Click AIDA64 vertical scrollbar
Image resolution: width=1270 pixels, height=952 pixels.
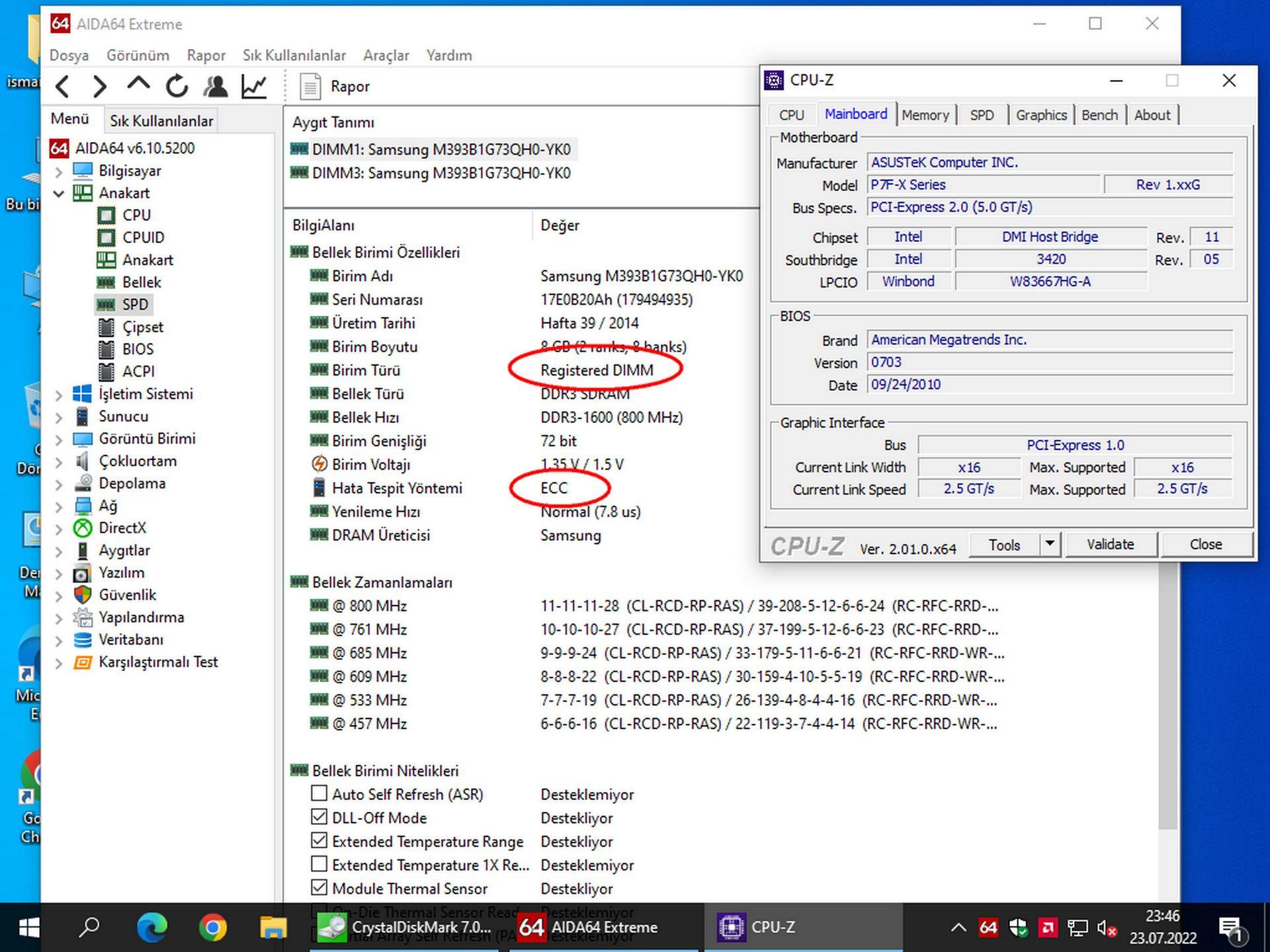[x=1169, y=695]
